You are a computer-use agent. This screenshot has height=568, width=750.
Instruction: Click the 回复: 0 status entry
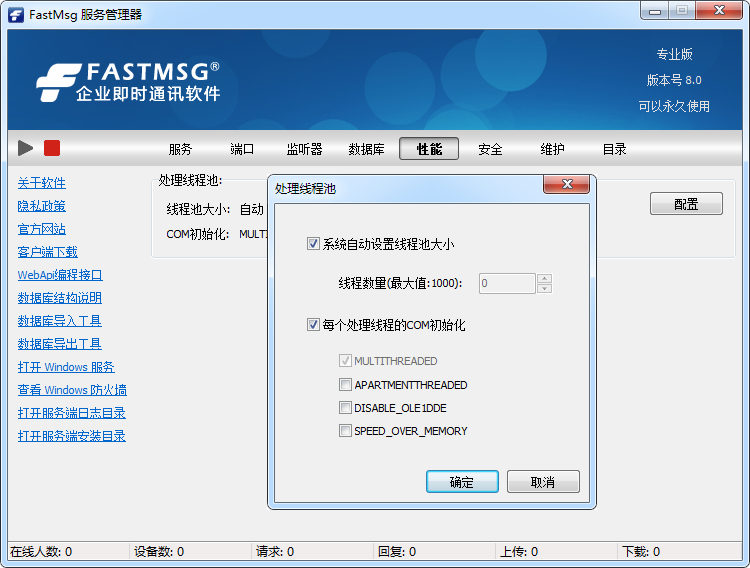coord(397,552)
